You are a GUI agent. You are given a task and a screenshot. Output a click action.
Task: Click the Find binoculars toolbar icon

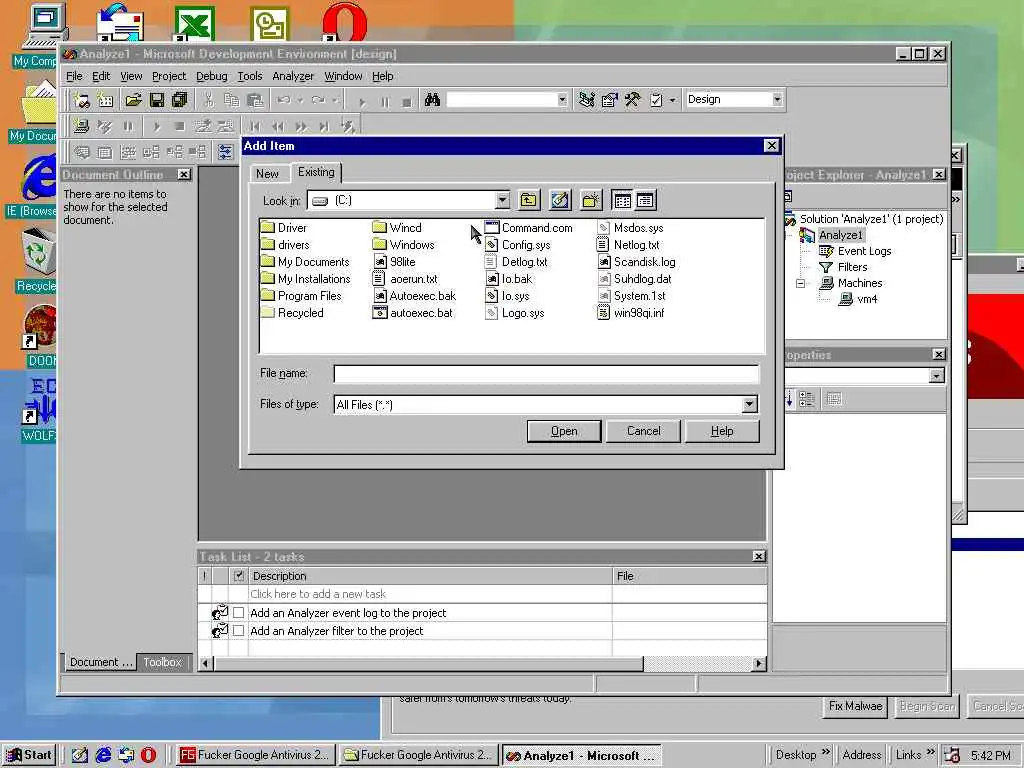(432, 100)
